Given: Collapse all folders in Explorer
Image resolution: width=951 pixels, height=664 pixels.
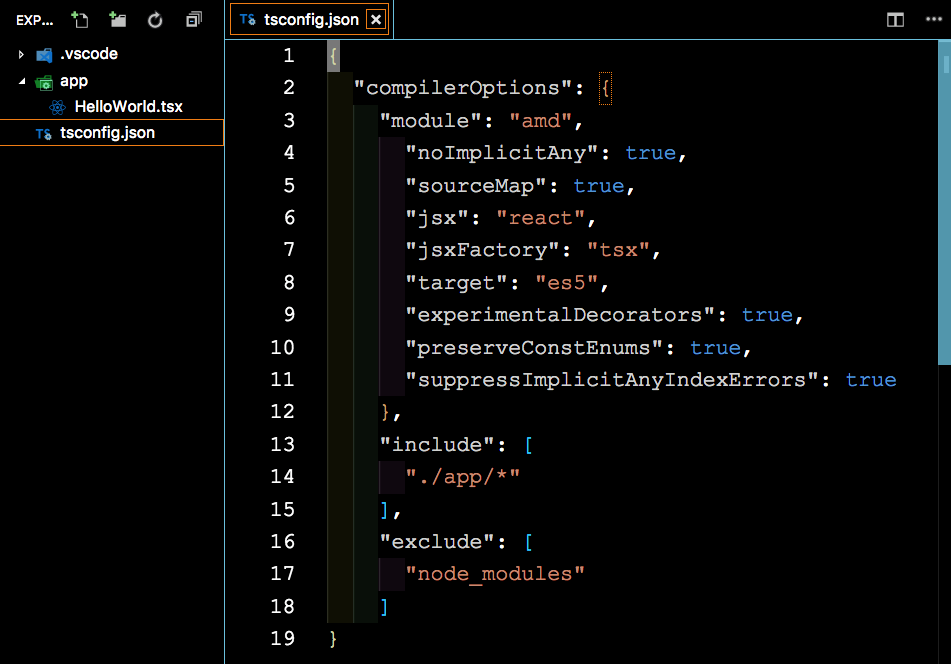Looking at the screenshot, I should pos(193,20).
